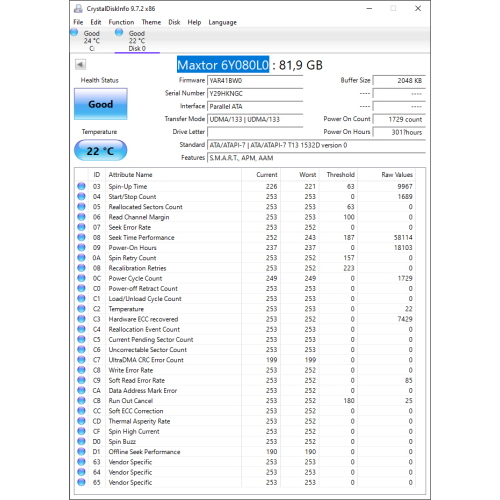Open the Language menu
This screenshot has height=500, width=500.
[x=222, y=22]
